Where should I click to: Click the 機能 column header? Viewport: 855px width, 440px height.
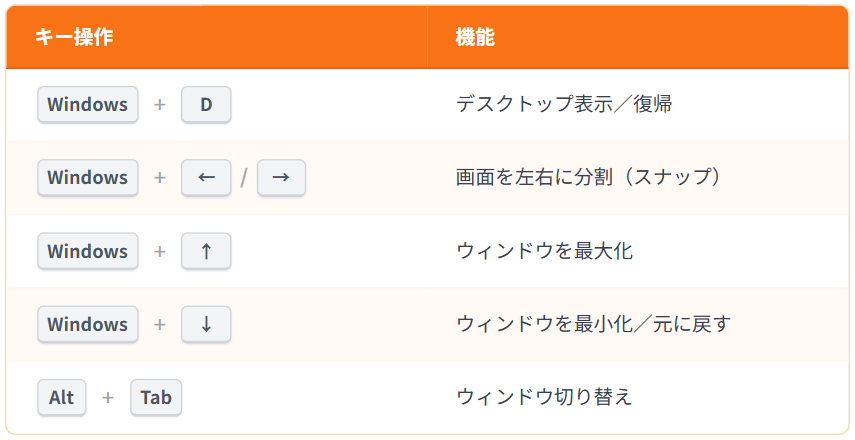tap(475, 37)
